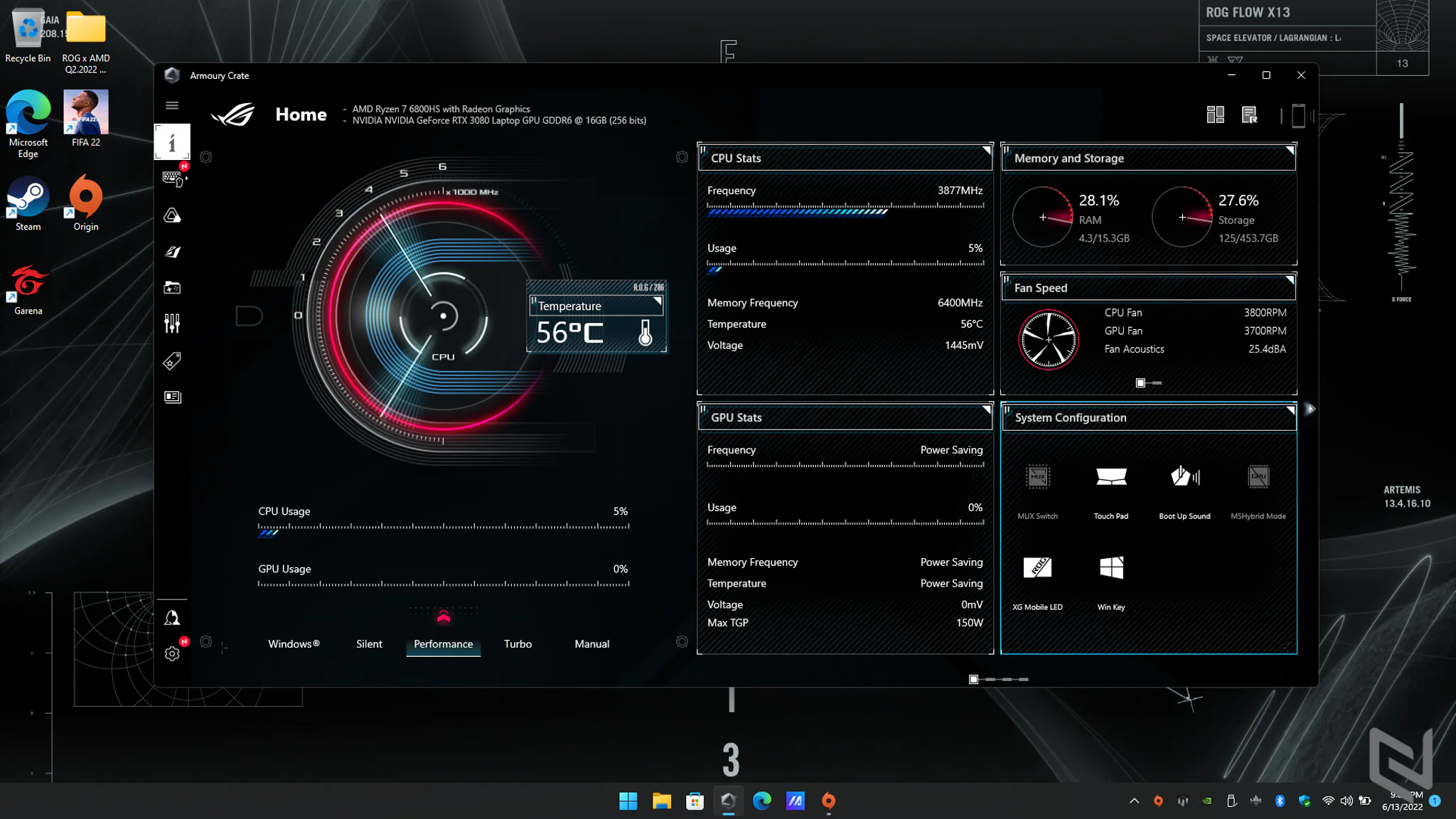Switch to Silent operating mode
The width and height of the screenshot is (1456, 819).
369,644
